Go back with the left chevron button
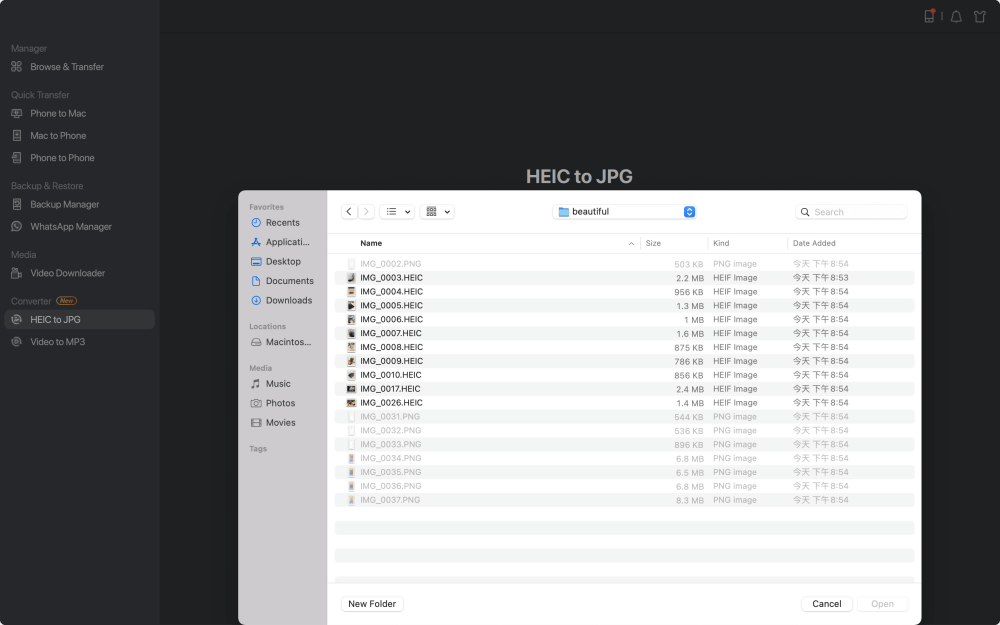The image size is (1000, 625). [x=349, y=212]
